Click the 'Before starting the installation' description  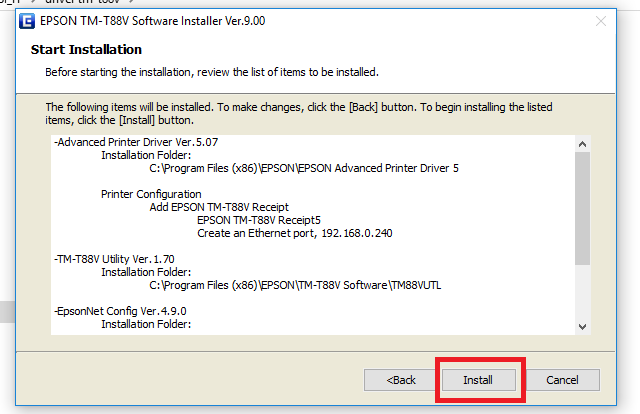click(x=212, y=72)
